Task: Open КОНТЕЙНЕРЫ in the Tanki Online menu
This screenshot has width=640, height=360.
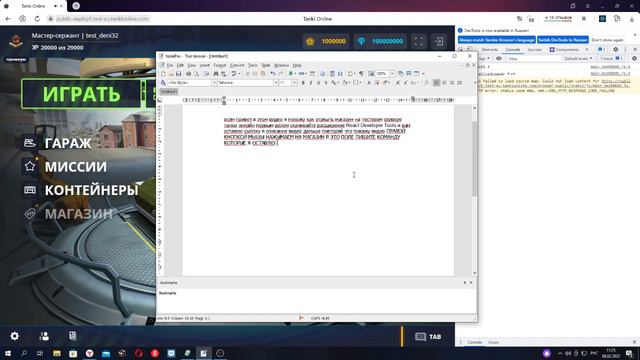Action: pos(81,190)
